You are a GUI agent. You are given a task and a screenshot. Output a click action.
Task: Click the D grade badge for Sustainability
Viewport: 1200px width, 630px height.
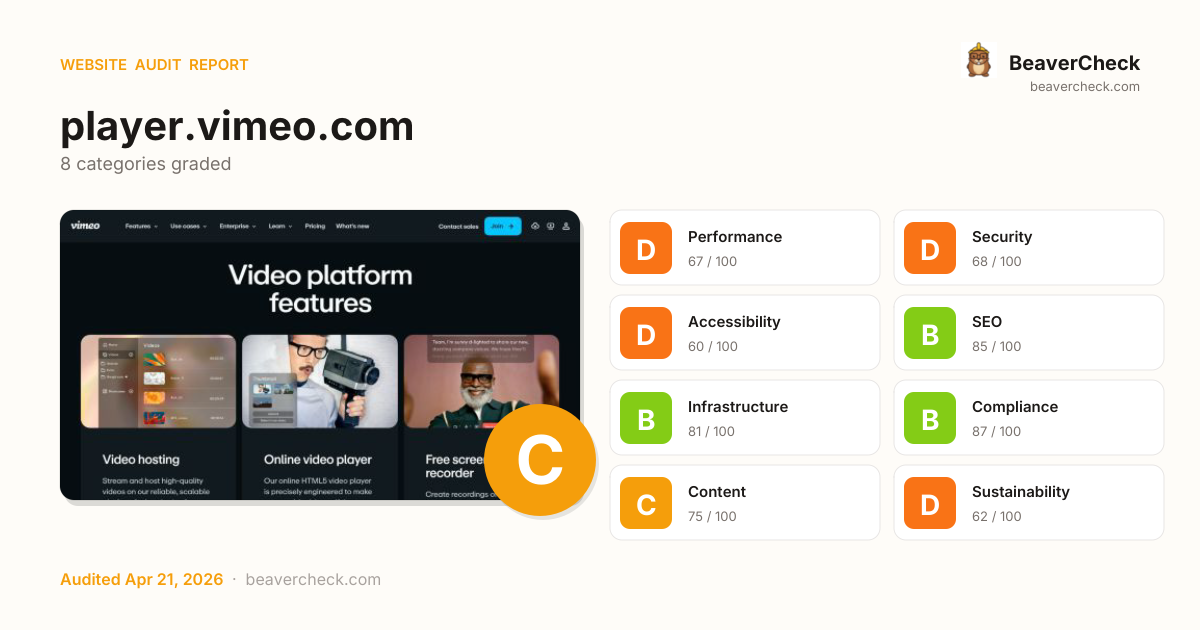[930, 503]
